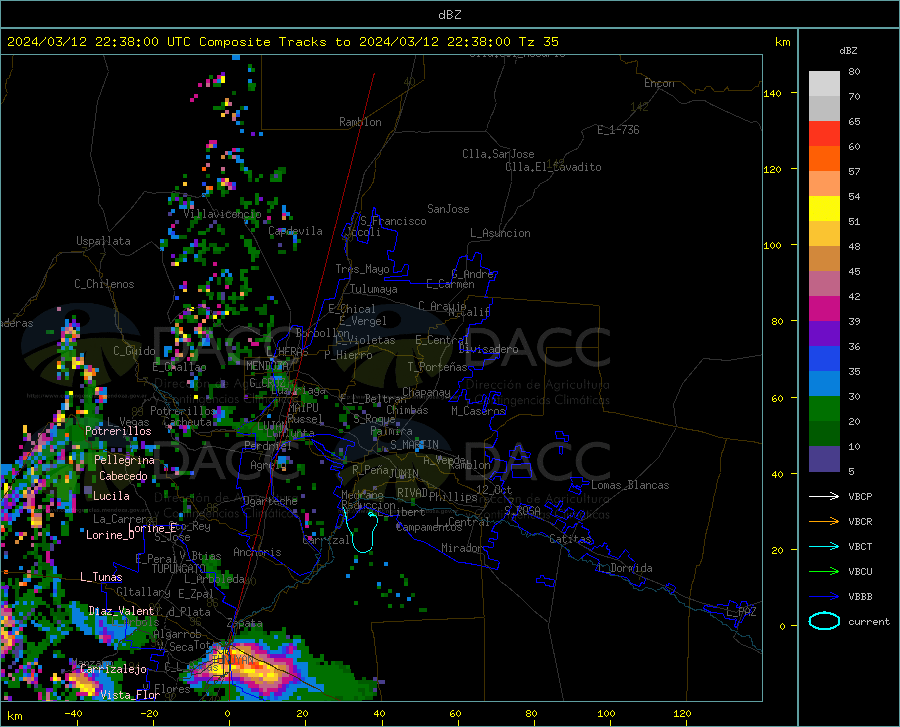Screen dimensions: 900x727
Task: Click the MENDOZA city label
Action: coord(267,366)
